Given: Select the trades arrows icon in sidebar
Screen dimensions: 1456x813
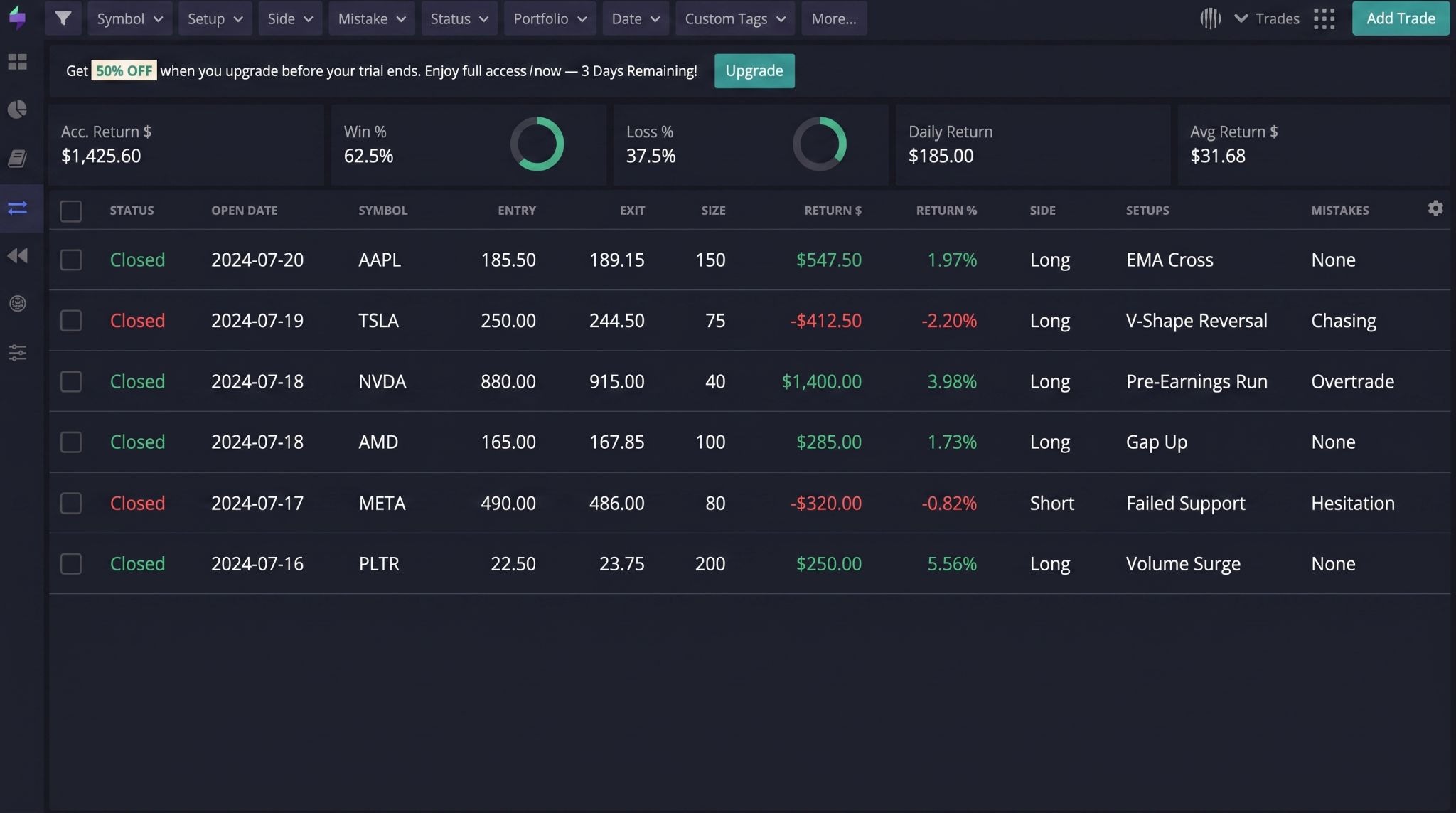Looking at the screenshot, I should [18, 208].
